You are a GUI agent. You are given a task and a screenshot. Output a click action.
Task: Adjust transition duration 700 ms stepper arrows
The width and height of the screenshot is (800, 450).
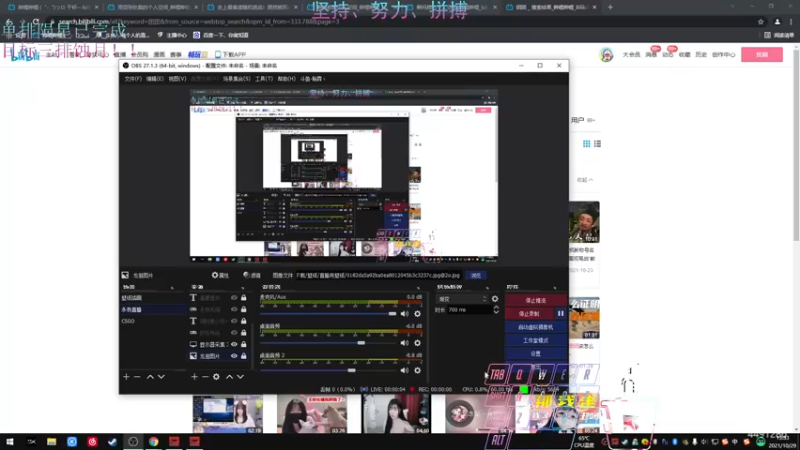pyautogui.click(x=496, y=310)
